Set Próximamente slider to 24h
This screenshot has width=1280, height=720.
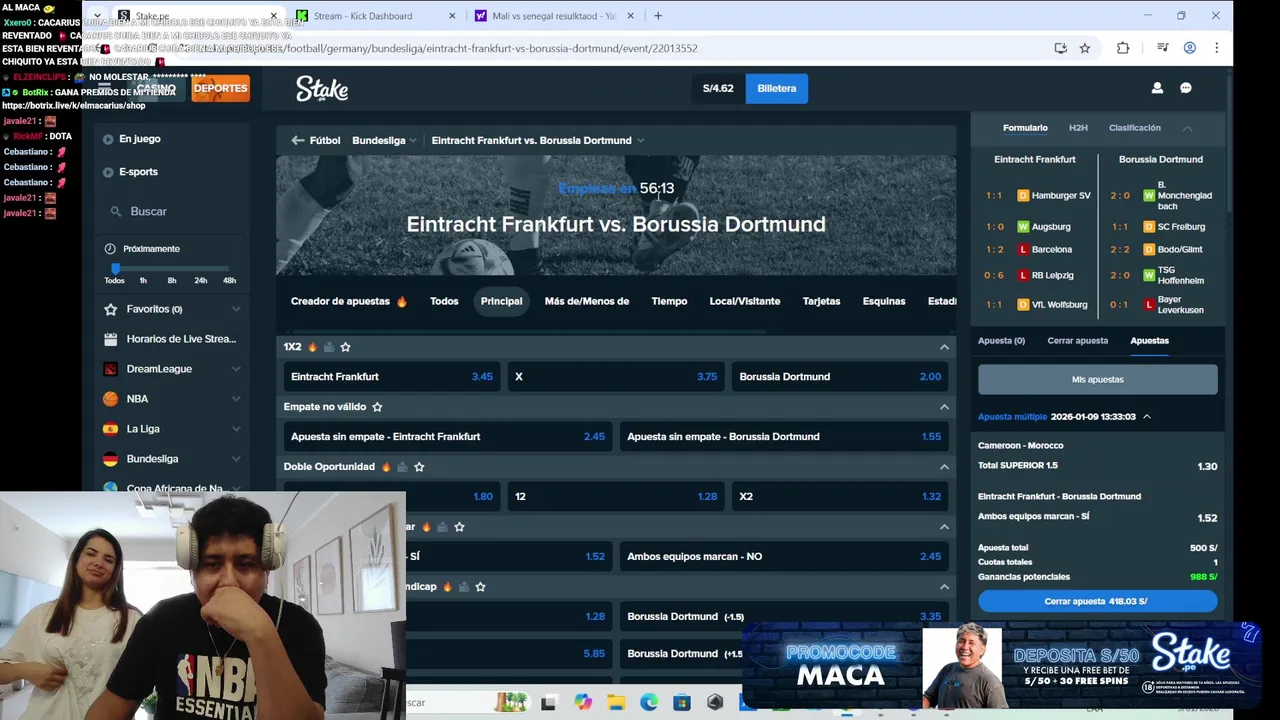point(200,280)
